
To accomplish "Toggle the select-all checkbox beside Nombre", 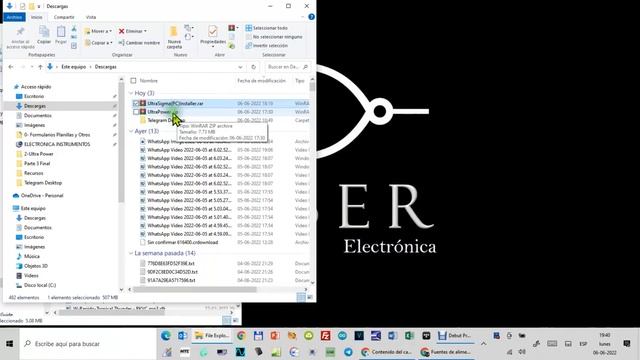I will [x=133, y=81].
